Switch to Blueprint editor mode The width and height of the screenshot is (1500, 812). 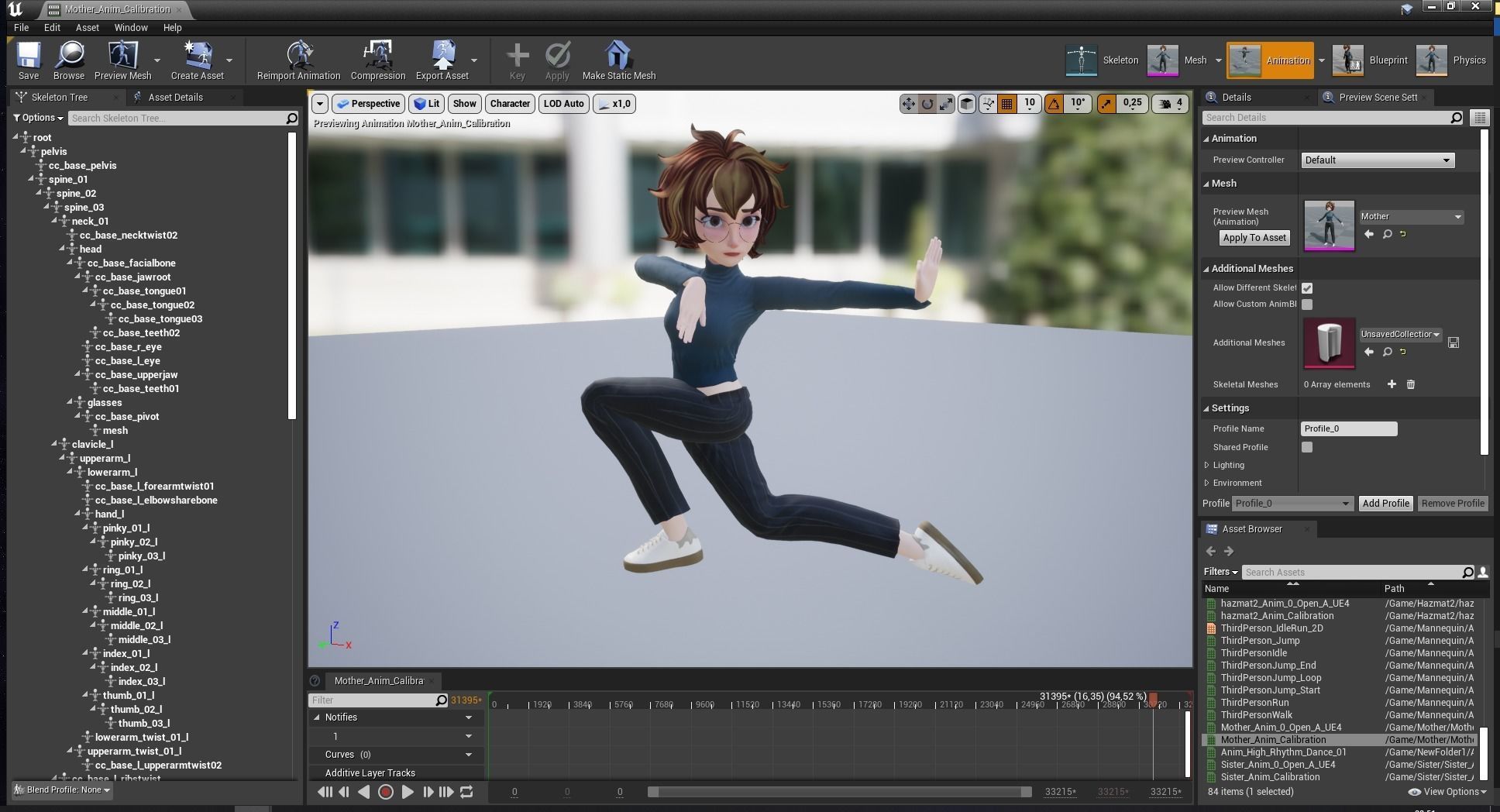pyautogui.click(x=1370, y=60)
